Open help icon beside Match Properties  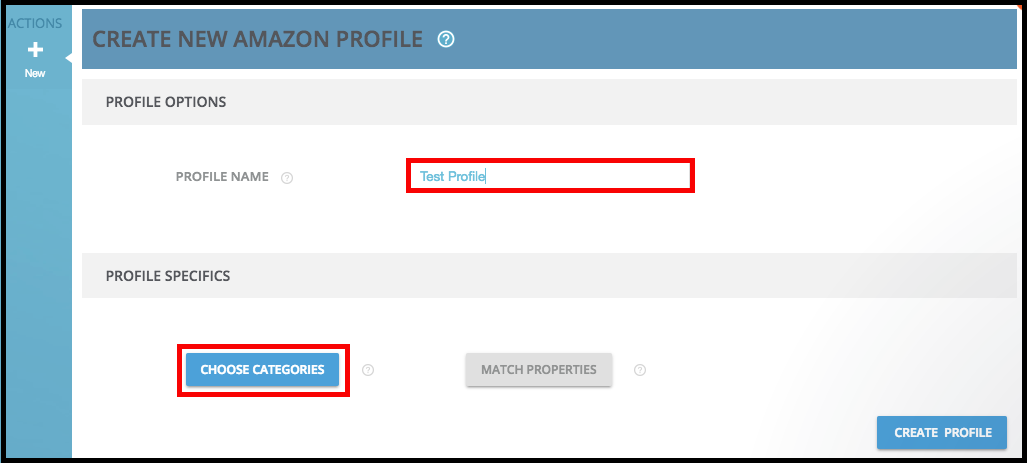coord(640,370)
